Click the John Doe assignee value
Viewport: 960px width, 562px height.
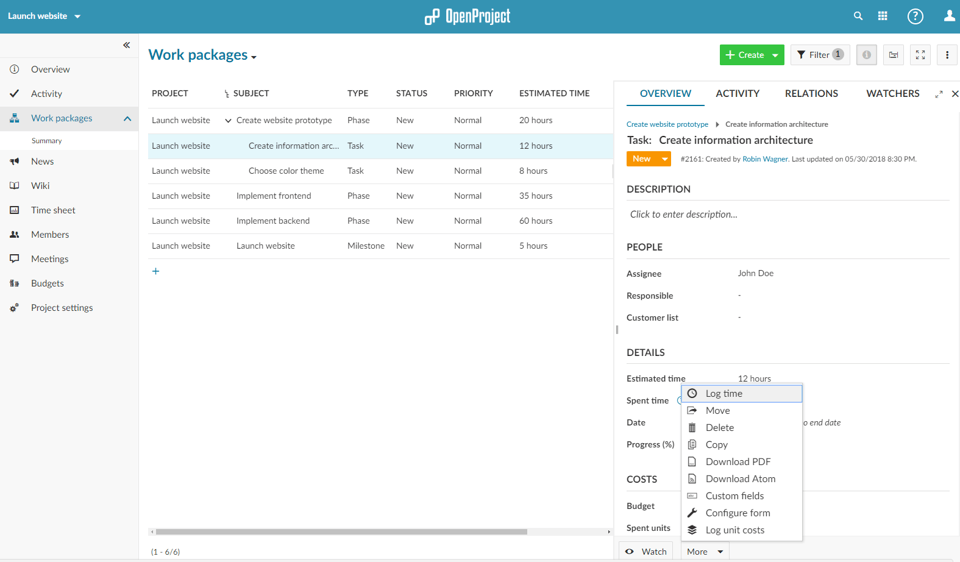tap(756, 274)
